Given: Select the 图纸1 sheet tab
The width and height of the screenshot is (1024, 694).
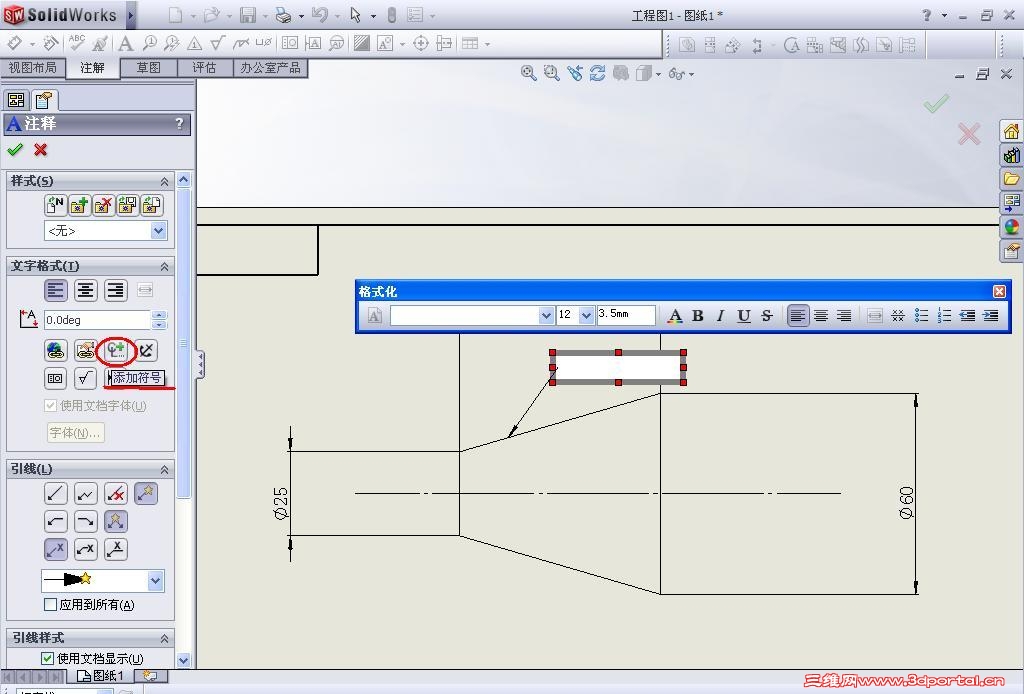Looking at the screenshot, I should point(101,676).
